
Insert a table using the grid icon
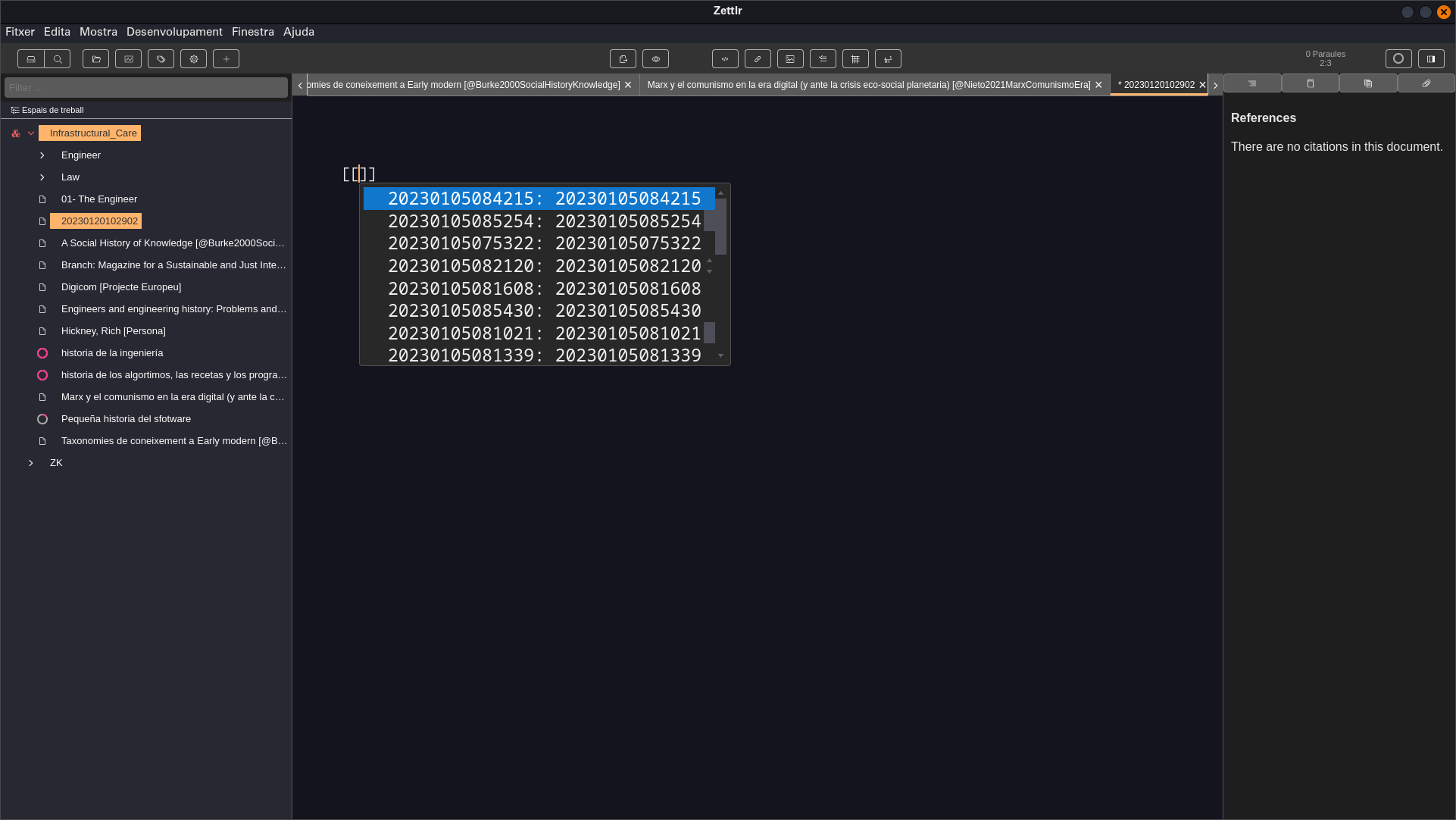pyautogui.click(x=855, y=58)
